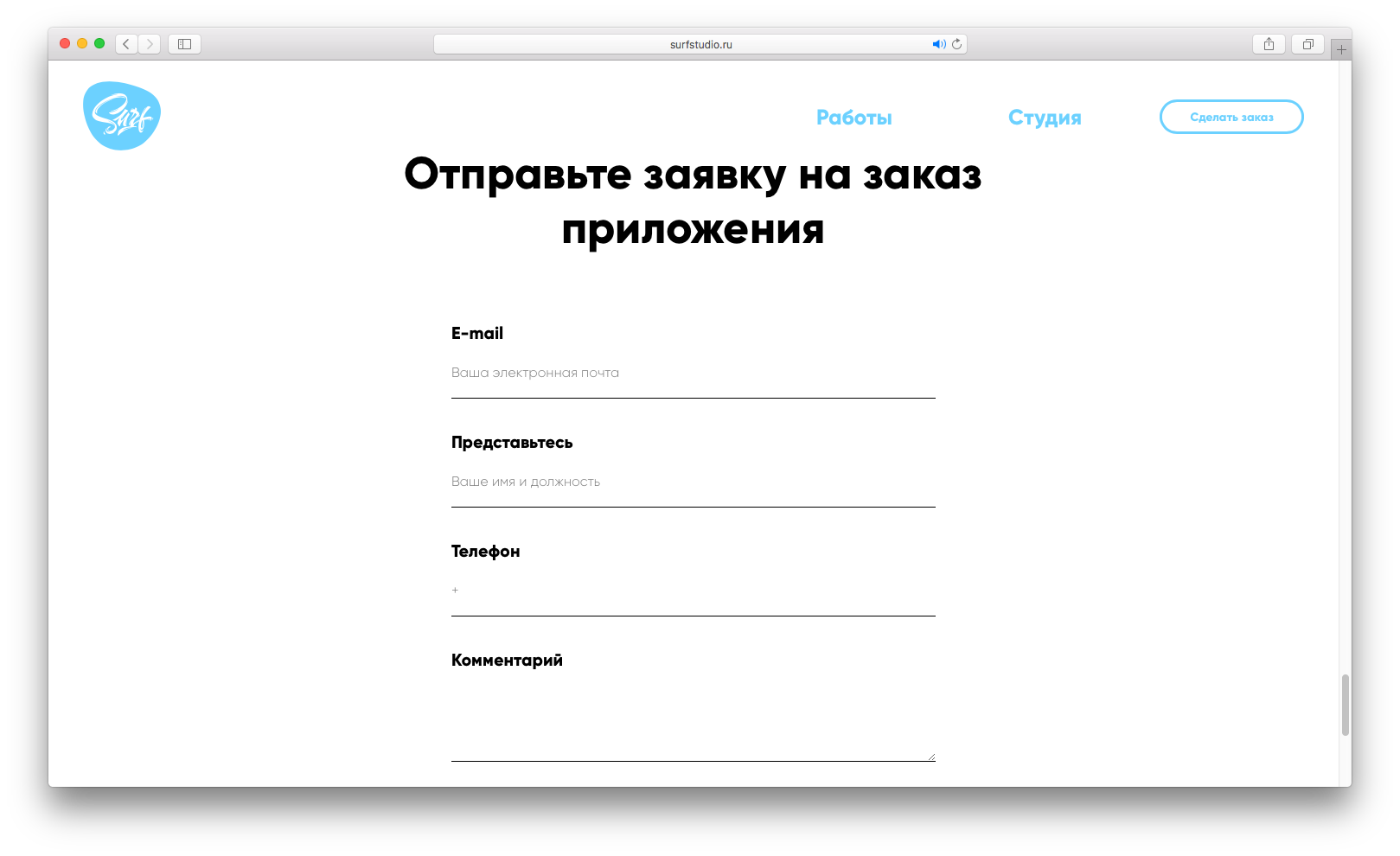Go back with Safari's back arrow
This screenshot has height=856, width=1400.
pyautogui.click(x=126, y=44)
